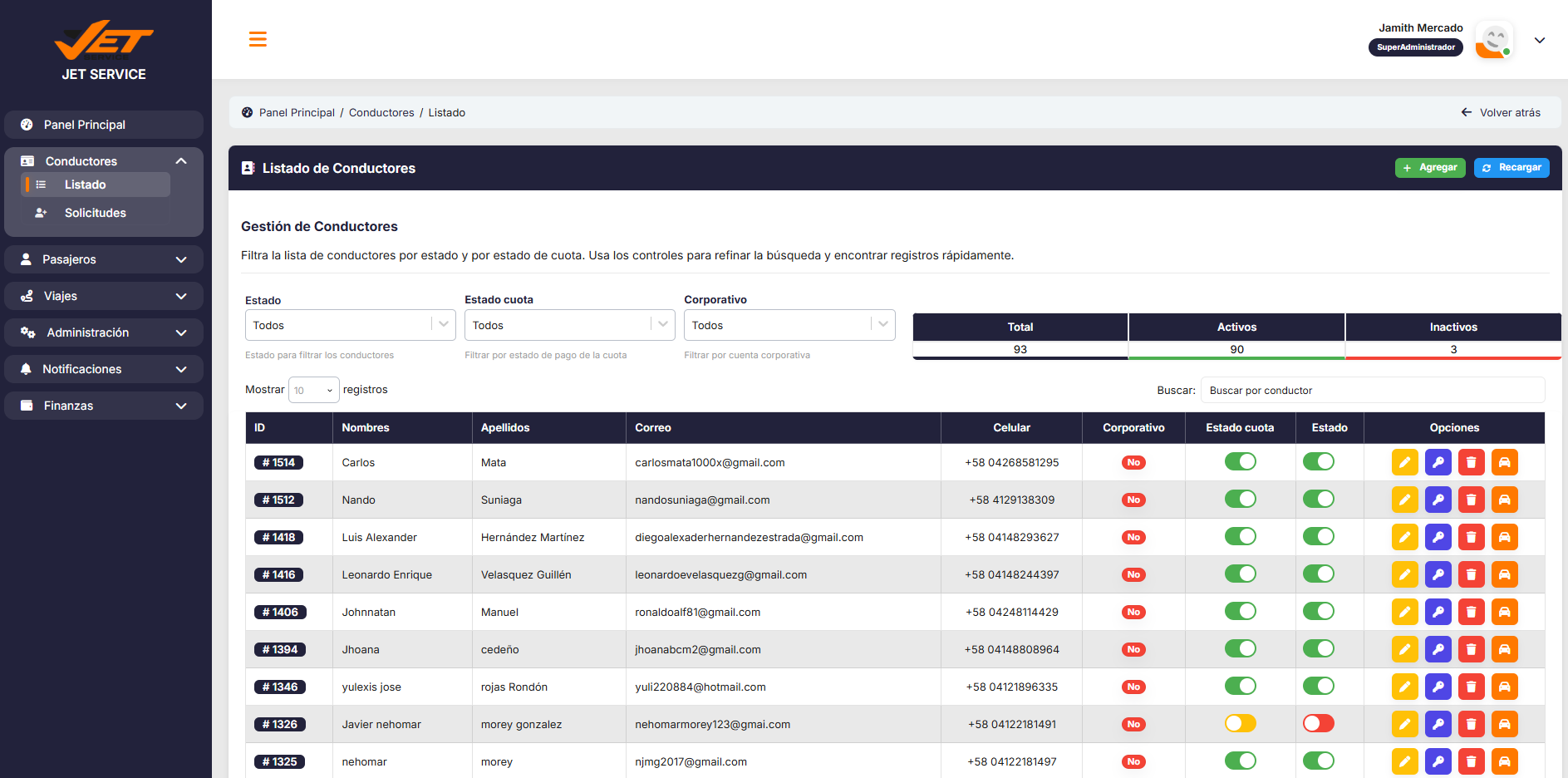Open the records-per-page Mostrar selector

point(313,390)
